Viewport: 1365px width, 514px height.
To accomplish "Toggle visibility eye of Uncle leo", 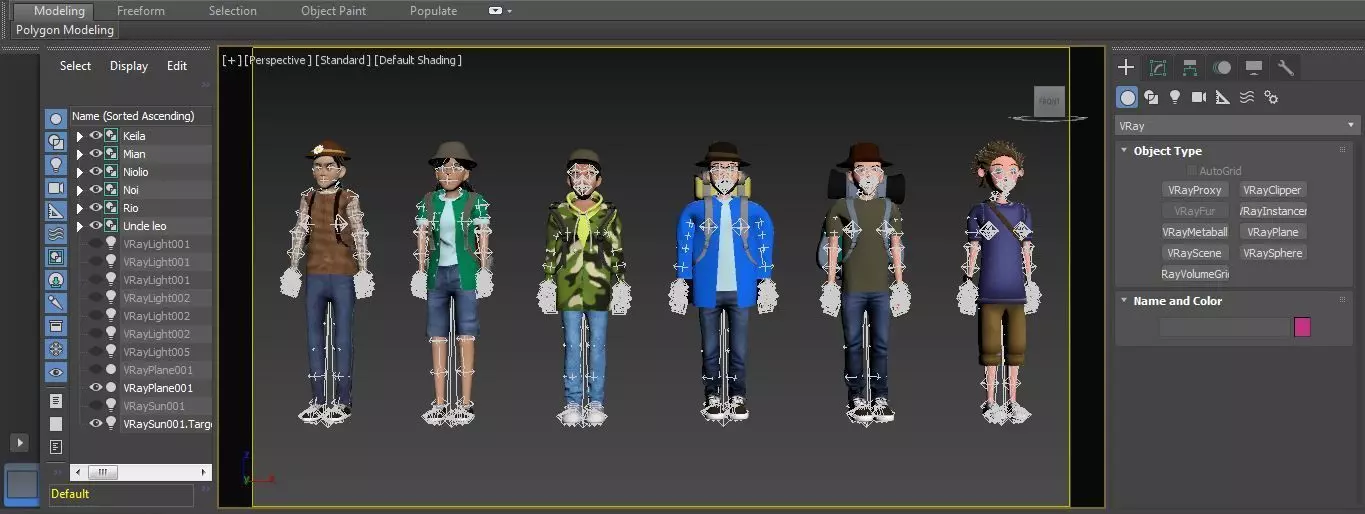I will (96, 226).
